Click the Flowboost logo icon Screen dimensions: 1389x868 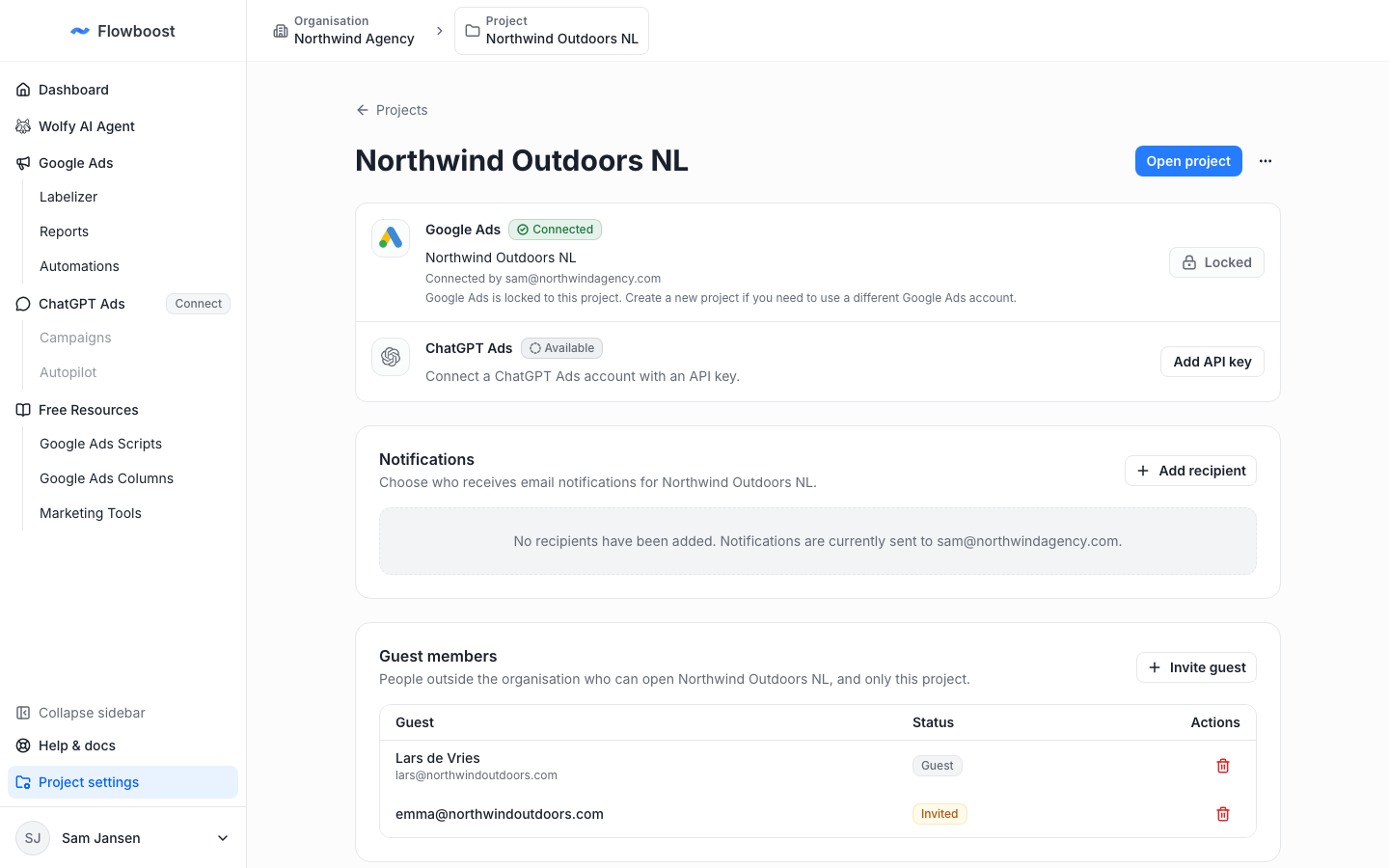coord(80,31)
